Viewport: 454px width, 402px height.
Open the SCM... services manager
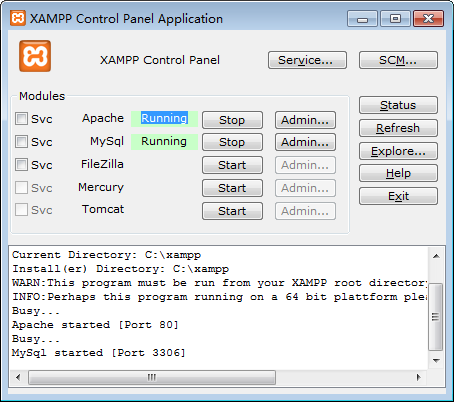(398, 60)
